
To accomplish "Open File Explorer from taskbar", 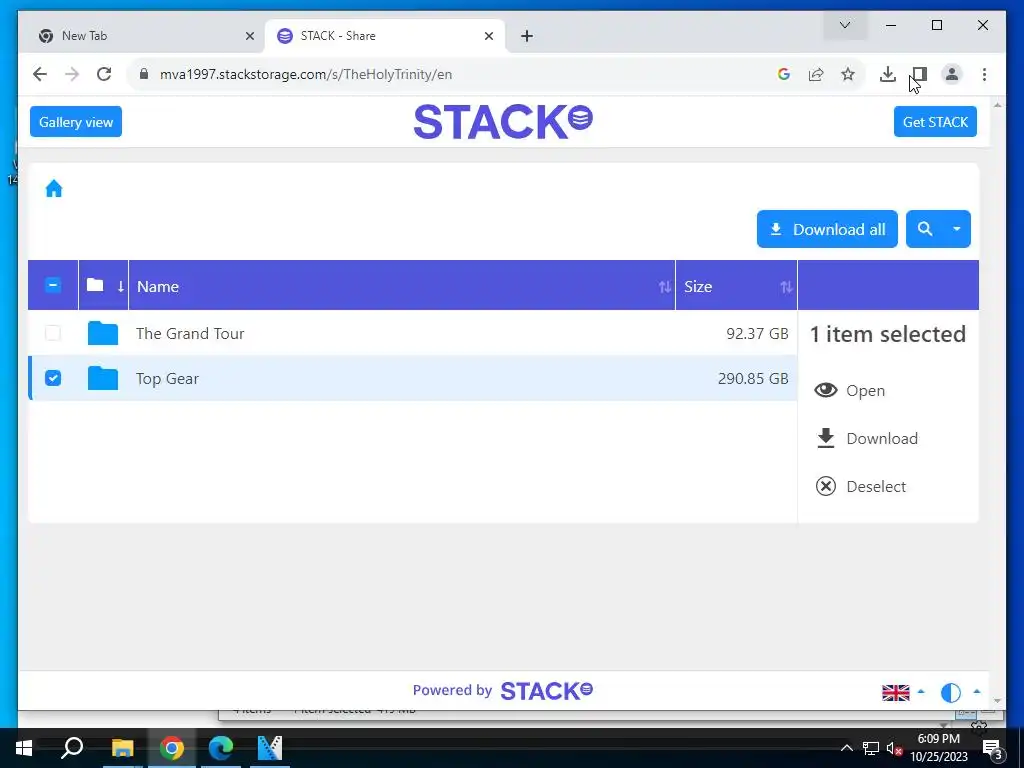I will pos(122,748).
